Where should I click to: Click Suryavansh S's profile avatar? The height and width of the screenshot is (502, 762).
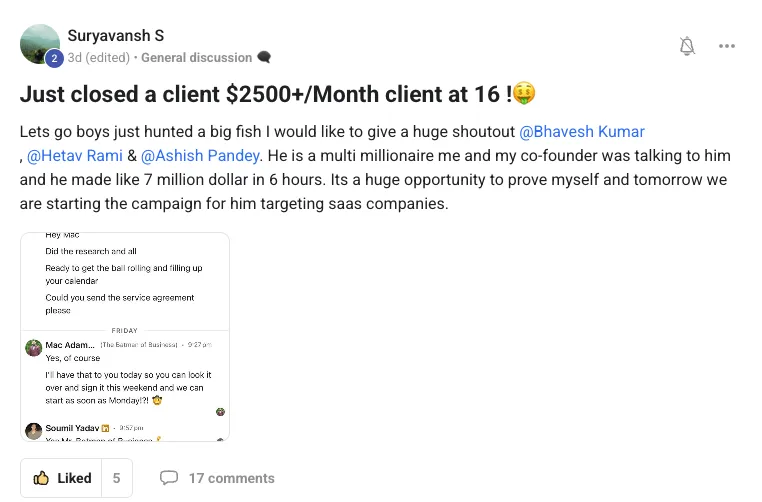pyautogui.click(x=40, y=44)
